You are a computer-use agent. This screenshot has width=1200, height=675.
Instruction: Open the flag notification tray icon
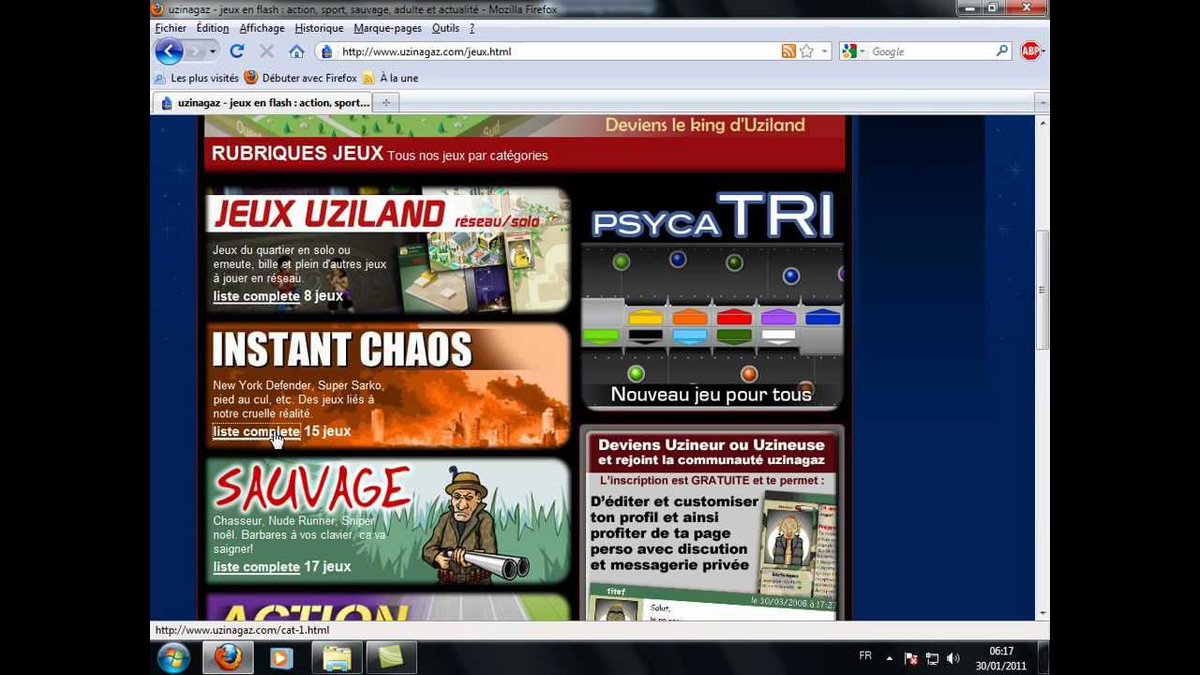pyautogui.click(x=911, y=658)
